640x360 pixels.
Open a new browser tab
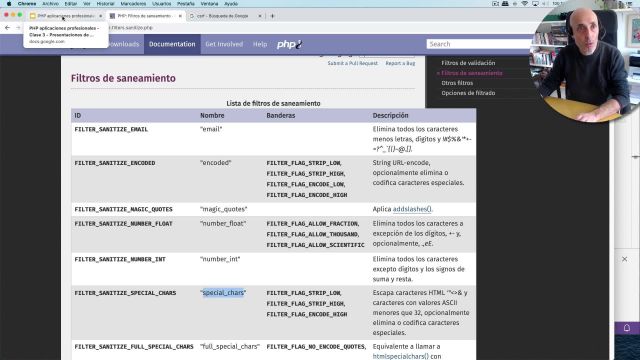(272, 16)
